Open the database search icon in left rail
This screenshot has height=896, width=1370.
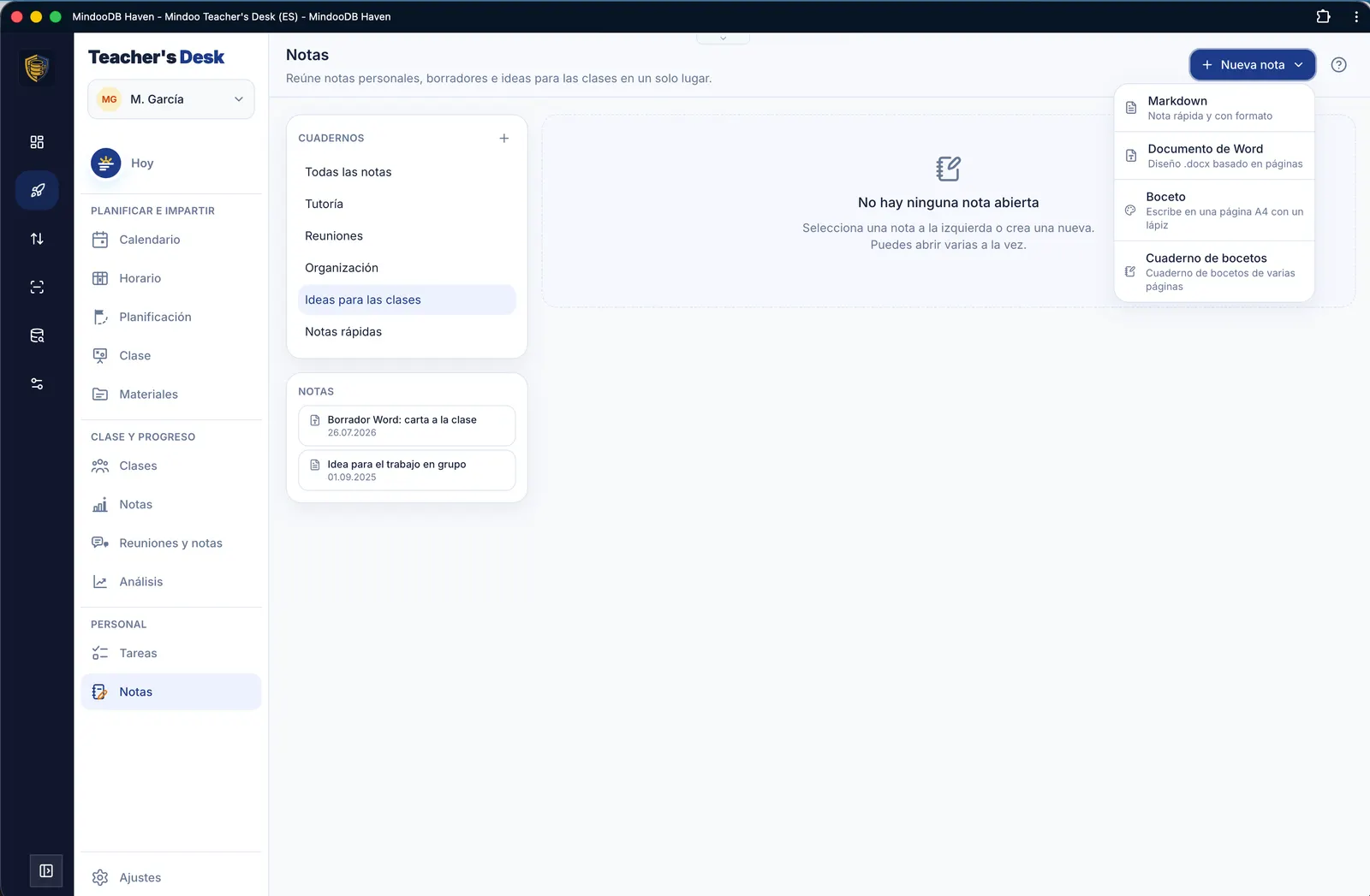click(37, 335)
